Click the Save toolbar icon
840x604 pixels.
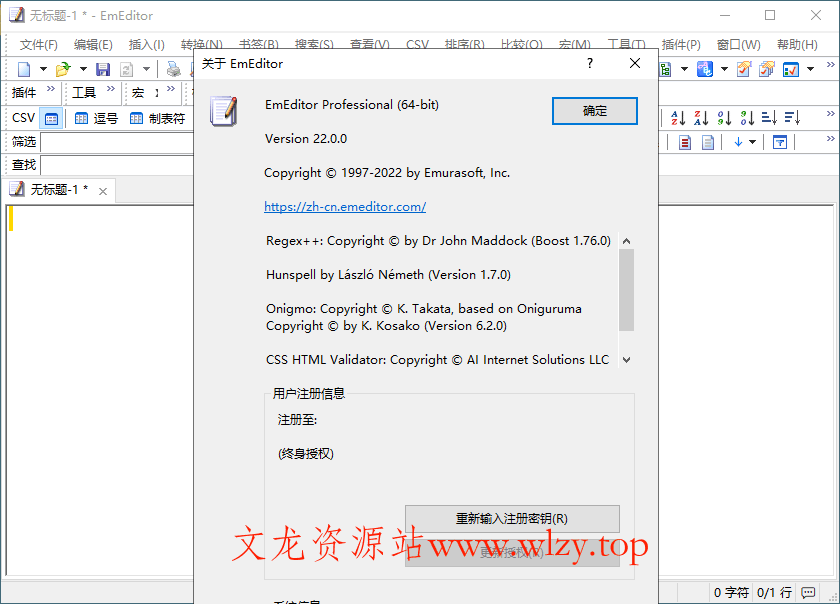tap(104, 68)
